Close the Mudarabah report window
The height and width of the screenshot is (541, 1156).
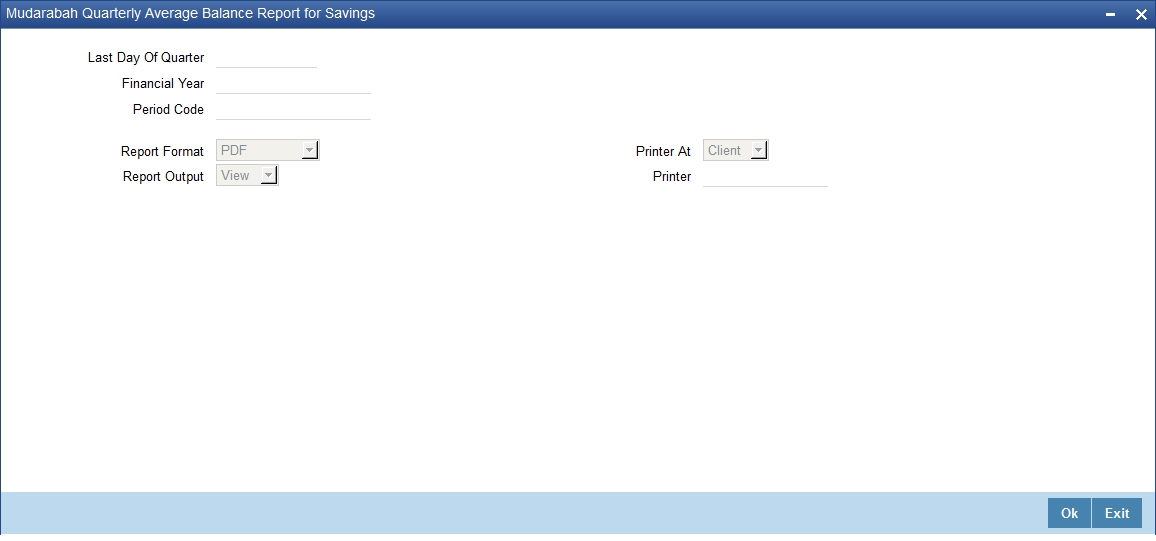tap(1141, 14)
